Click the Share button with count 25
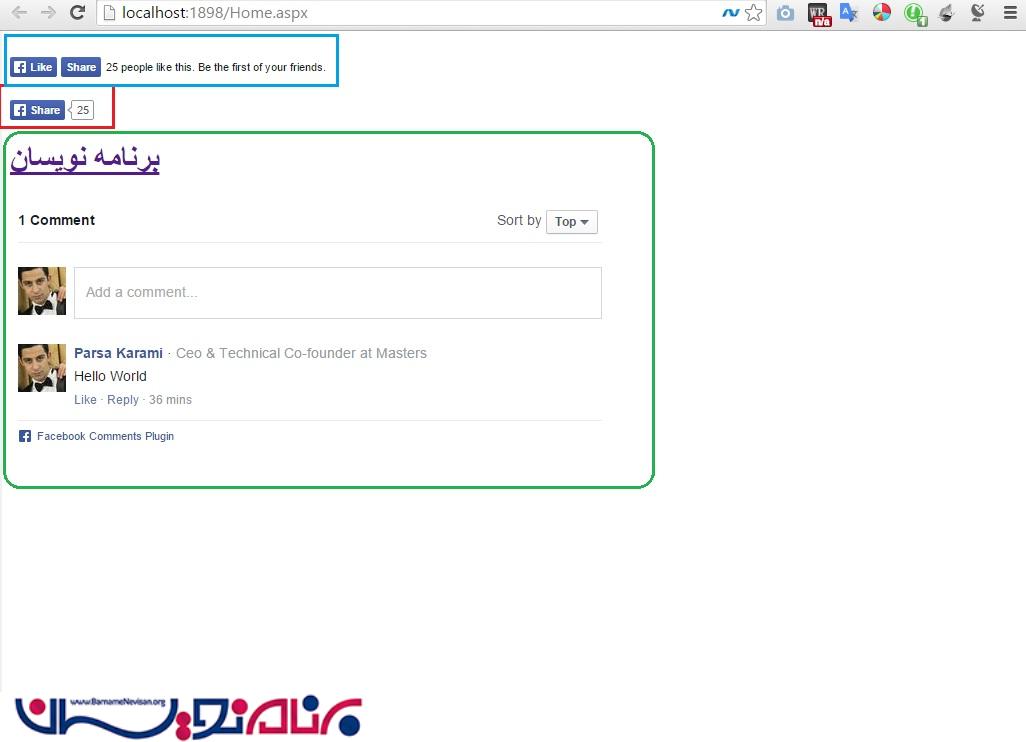This screenshot has width=1026, height=742. pyautogui.click(x=37, y=110)
